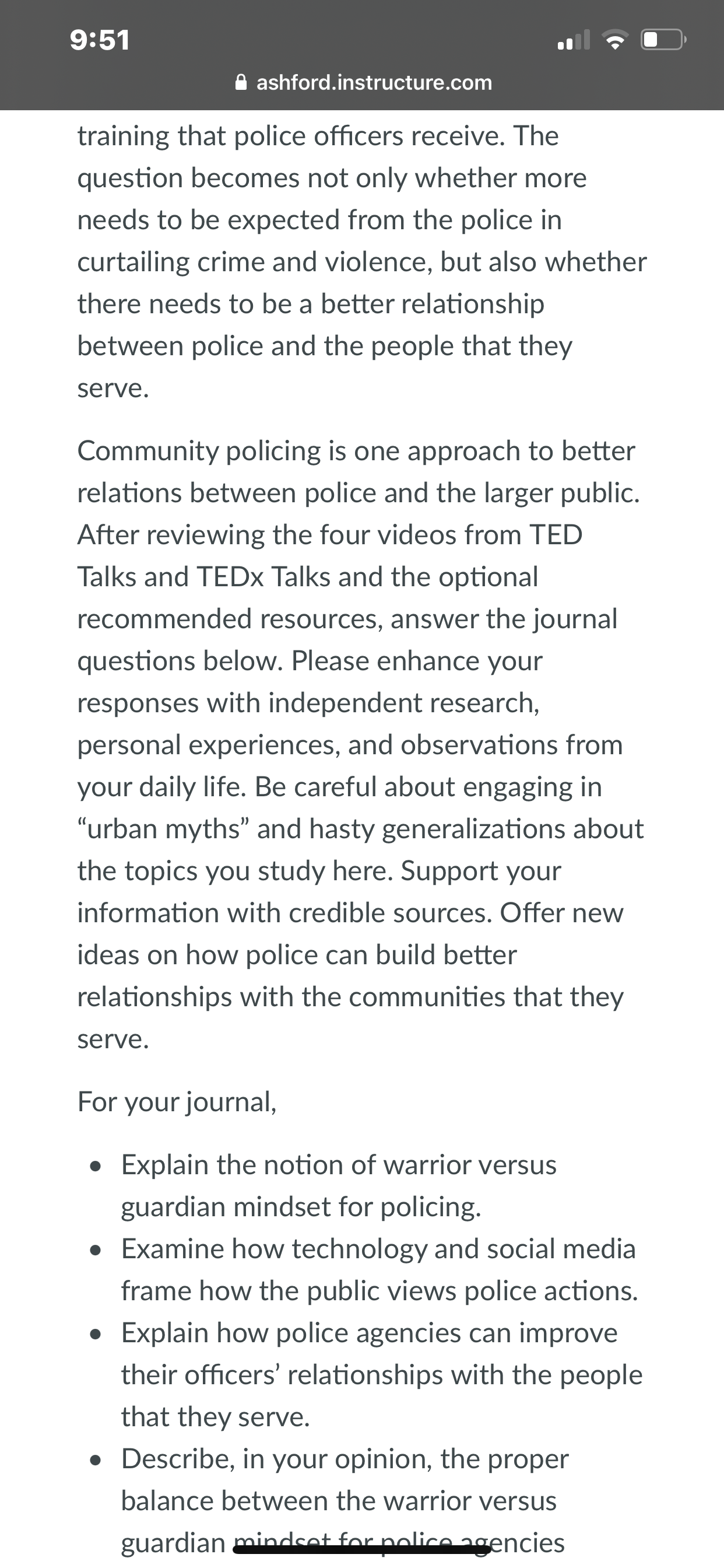Tap the phrase 'guardian mindset for policing'
724x1568 pixels.
301,1207
